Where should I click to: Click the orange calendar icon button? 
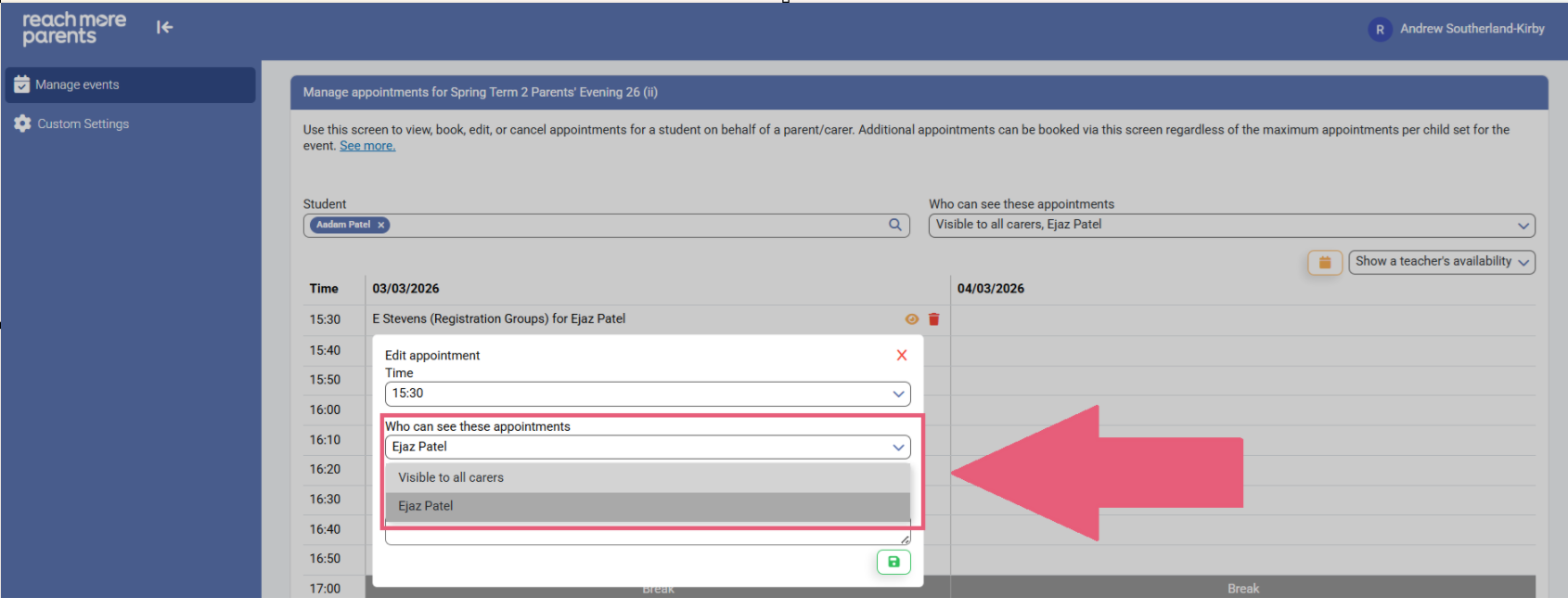click(x=1324, y=263)
